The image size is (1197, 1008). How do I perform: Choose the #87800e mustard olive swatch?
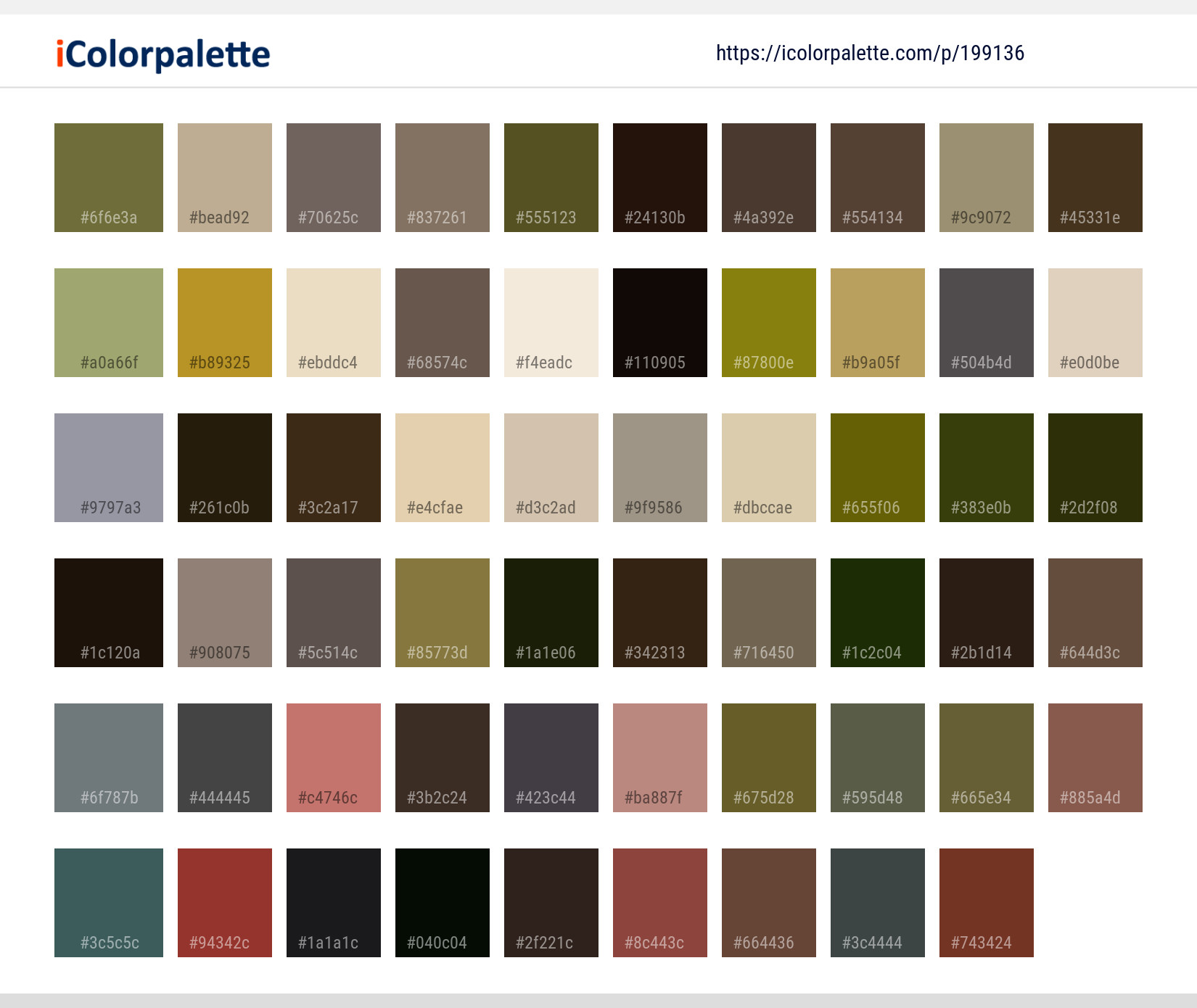click(769, 323)
